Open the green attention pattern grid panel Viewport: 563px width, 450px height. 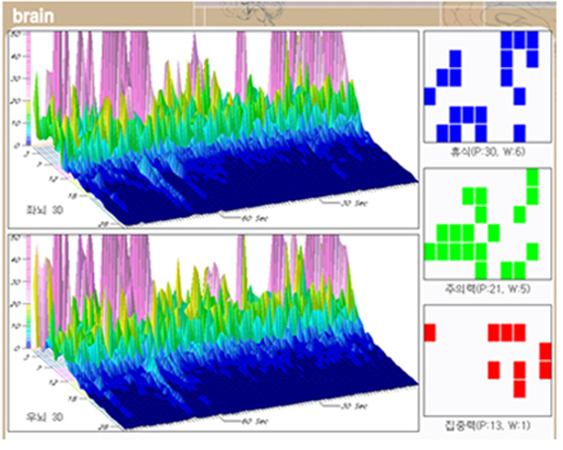pyautogui.click(x=487, y=224)
